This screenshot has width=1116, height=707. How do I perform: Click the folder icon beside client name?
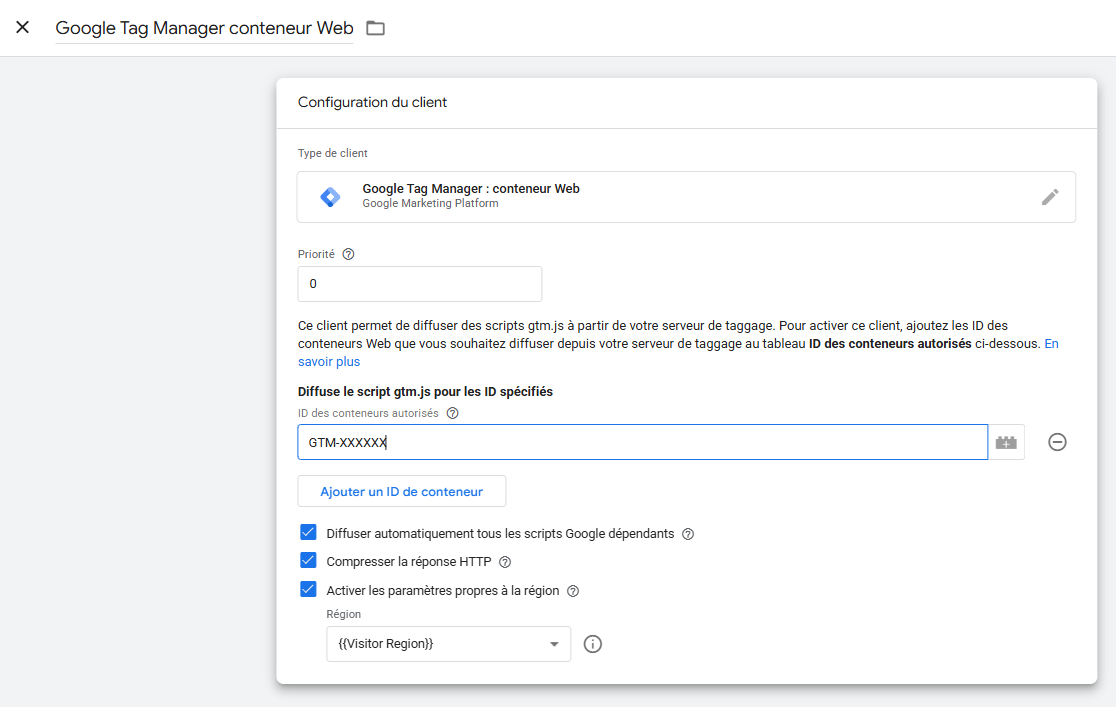click(375, 28)
